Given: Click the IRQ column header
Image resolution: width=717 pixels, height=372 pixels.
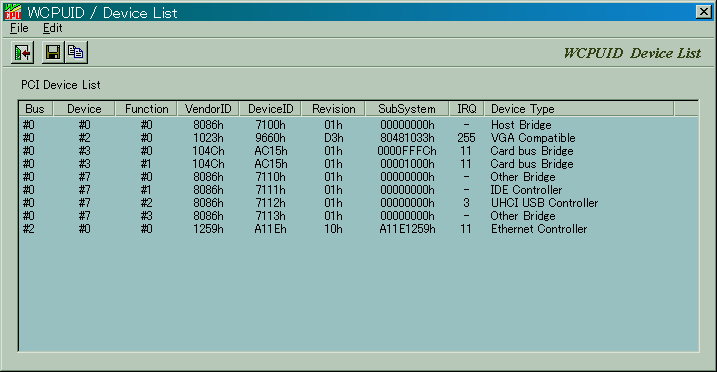Looking at the screenshot, I should pos(466,109).
